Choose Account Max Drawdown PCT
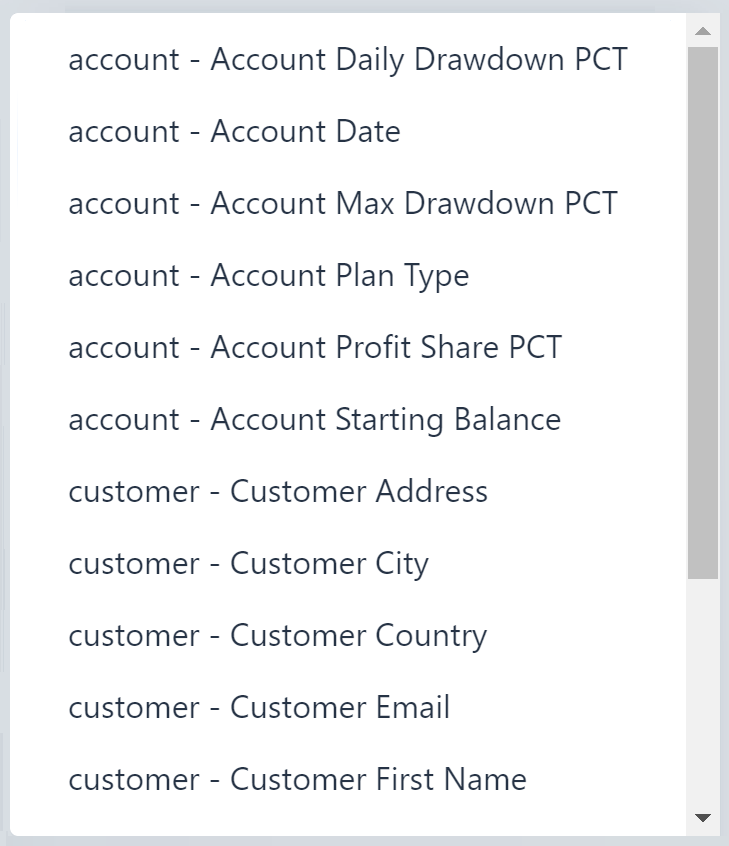Screen dimensions: 729x846 (x=343, y=203)
